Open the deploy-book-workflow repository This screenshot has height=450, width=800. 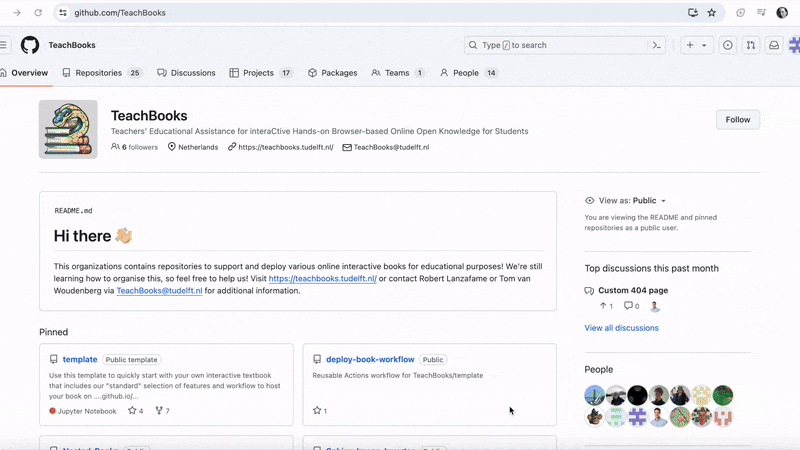370,359
